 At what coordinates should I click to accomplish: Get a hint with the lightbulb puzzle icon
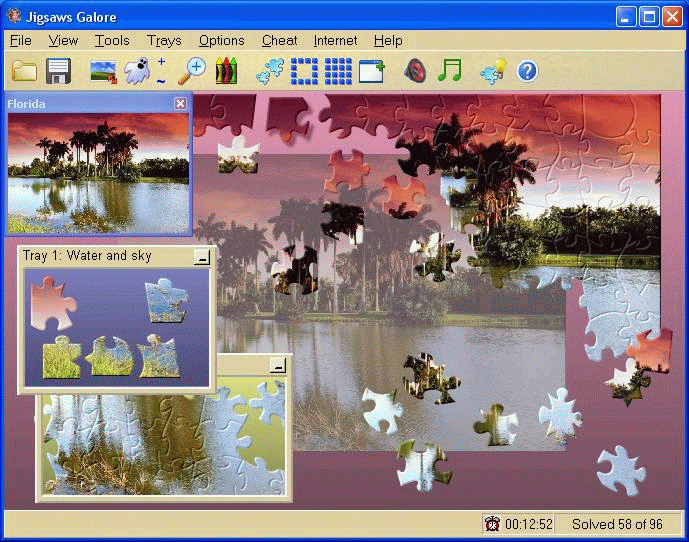(493, 71)
